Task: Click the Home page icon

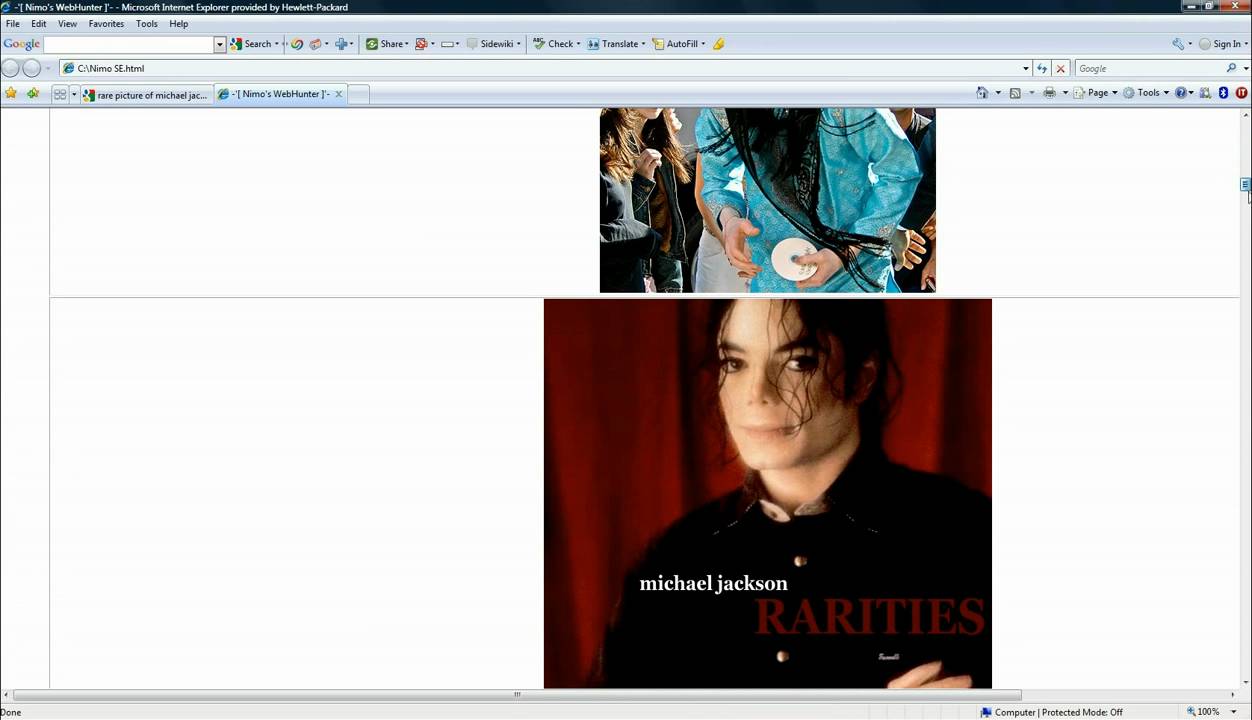Action: (x=982, y=93)
